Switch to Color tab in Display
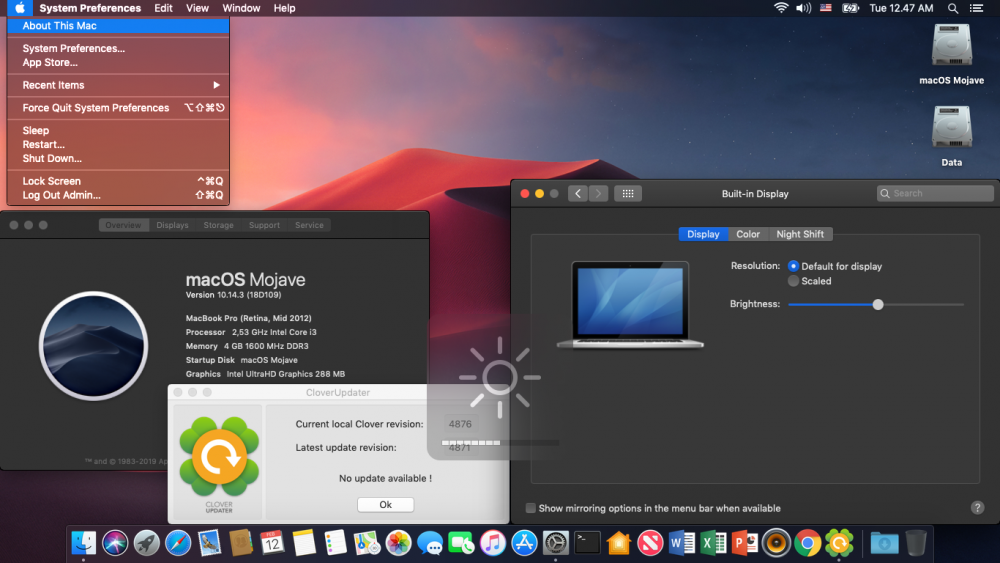 [748, 234]
